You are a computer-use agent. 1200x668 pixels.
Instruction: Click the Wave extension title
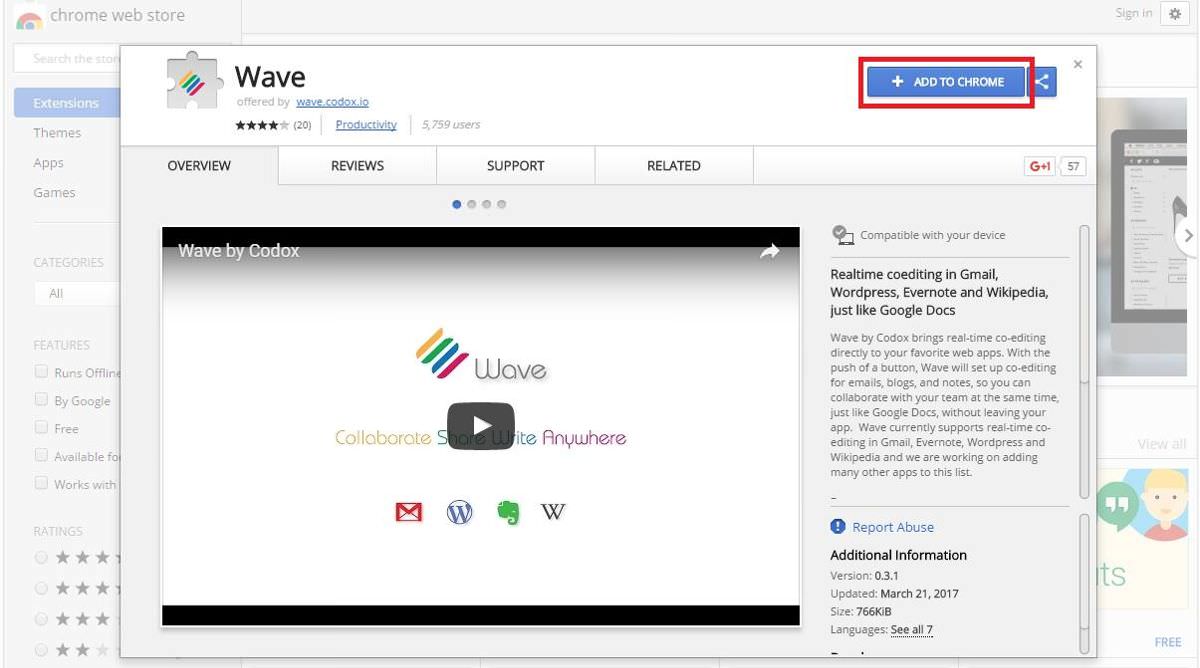point(270,76)
